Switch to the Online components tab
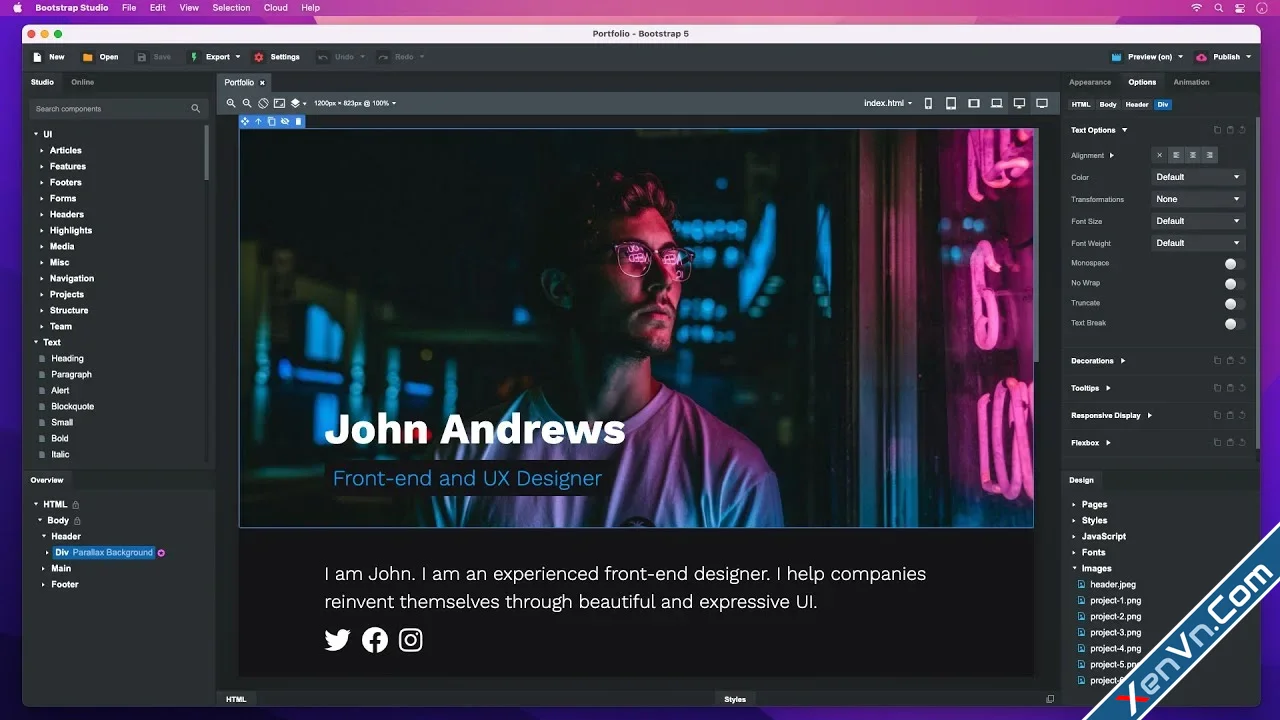This screenshot has width=1280, height=720. (83, 82)
